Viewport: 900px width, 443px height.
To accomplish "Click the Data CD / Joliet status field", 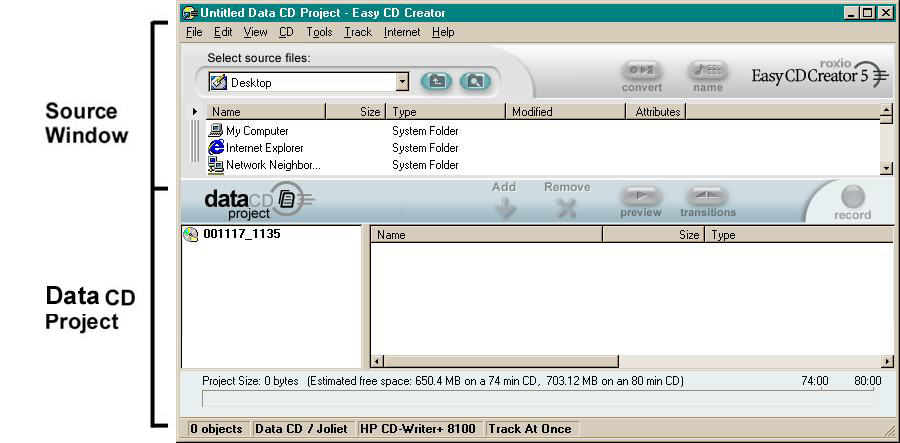I will pos(302,429).
